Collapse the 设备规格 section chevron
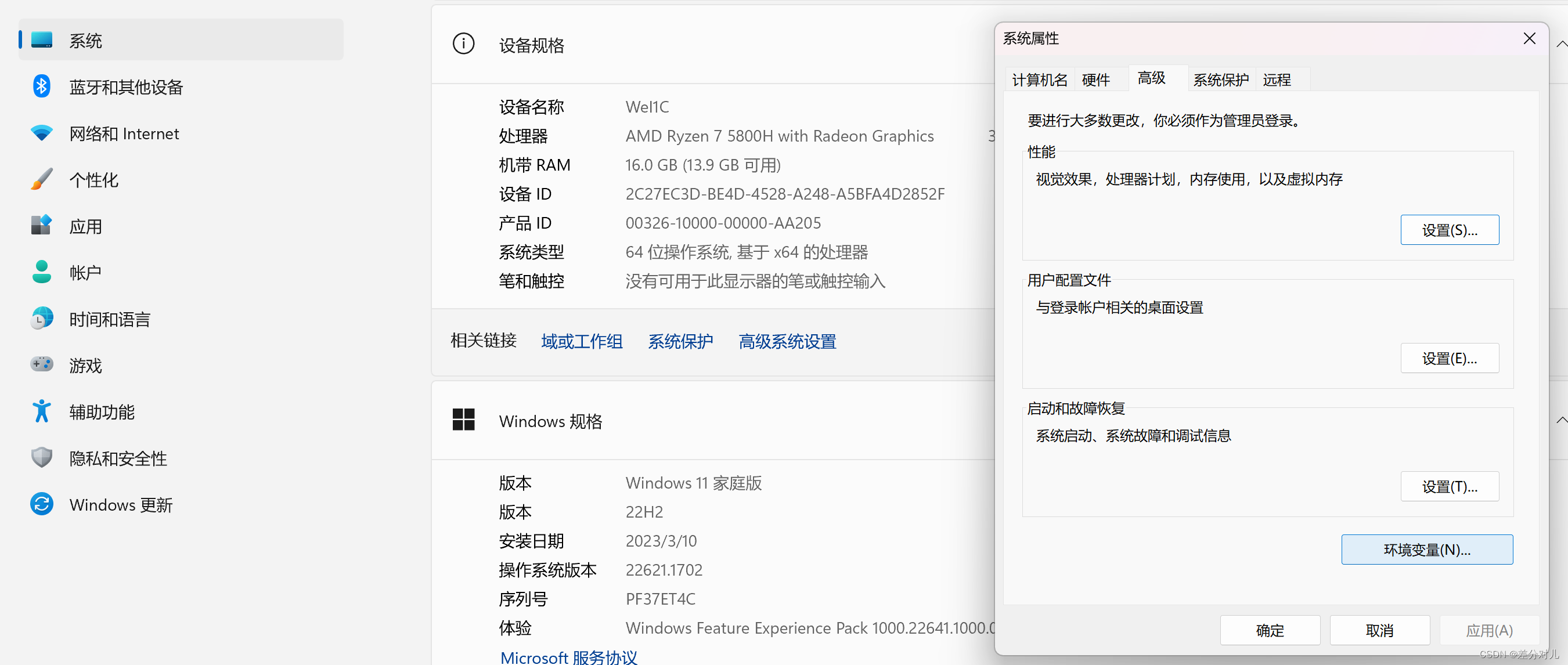The height and width of the screenshot is (665, 1568). pyautogui.click(x=1561, y=44)
